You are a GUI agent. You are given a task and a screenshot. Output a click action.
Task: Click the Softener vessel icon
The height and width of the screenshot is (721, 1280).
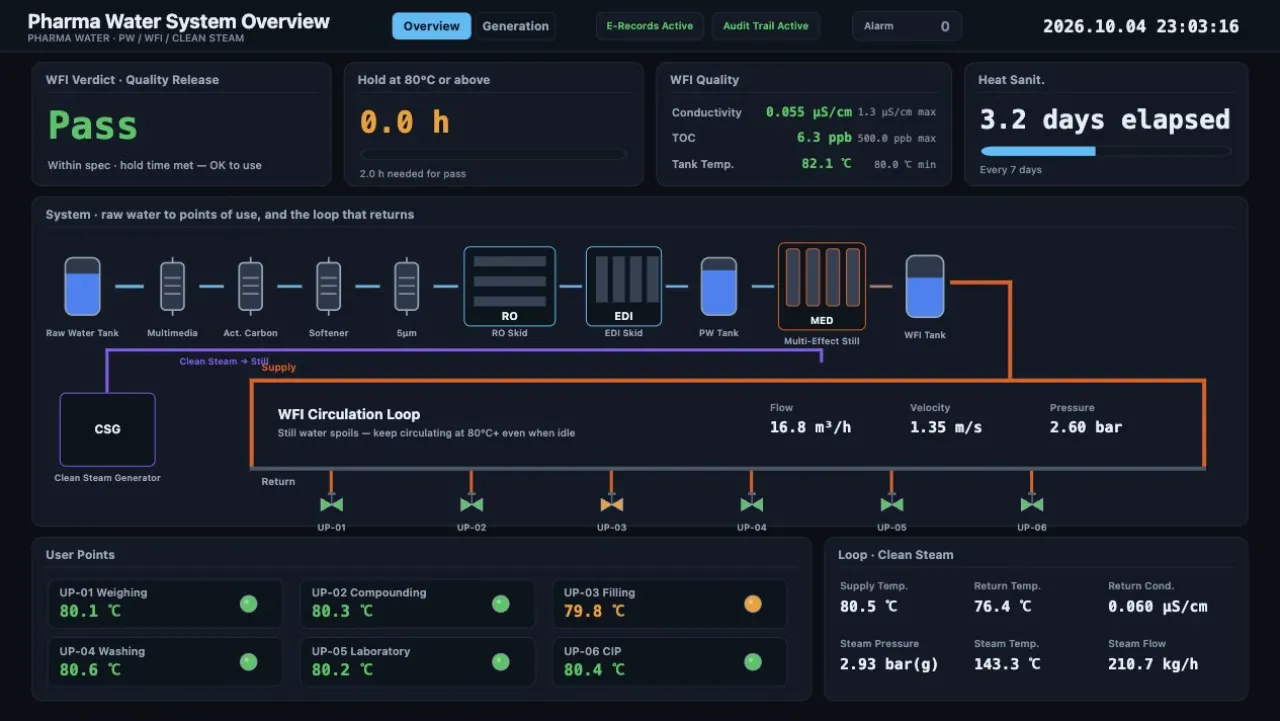pyautogui.click(x=328, y=286)
